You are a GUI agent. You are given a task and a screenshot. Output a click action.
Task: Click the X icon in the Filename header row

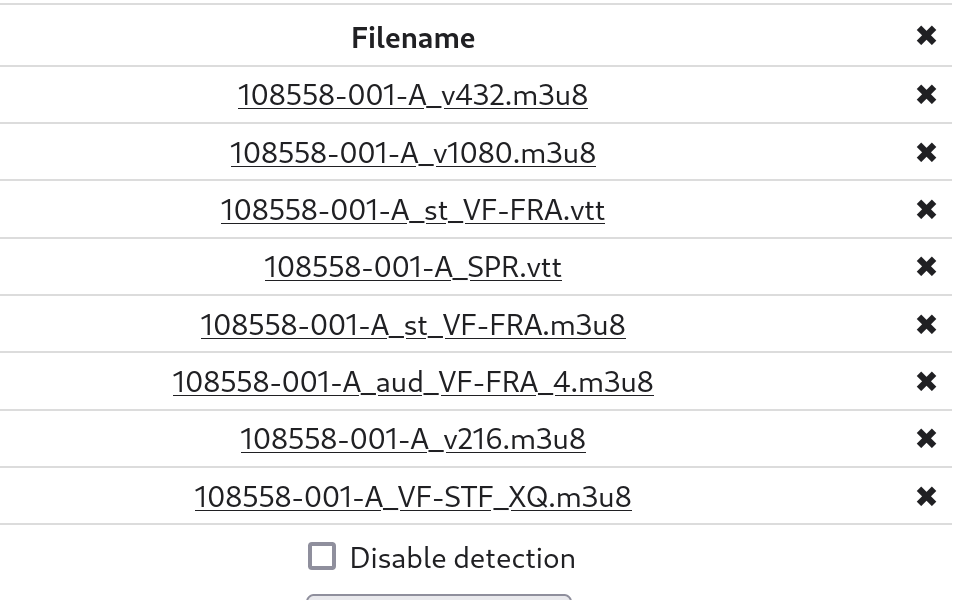tap(926, 36)
